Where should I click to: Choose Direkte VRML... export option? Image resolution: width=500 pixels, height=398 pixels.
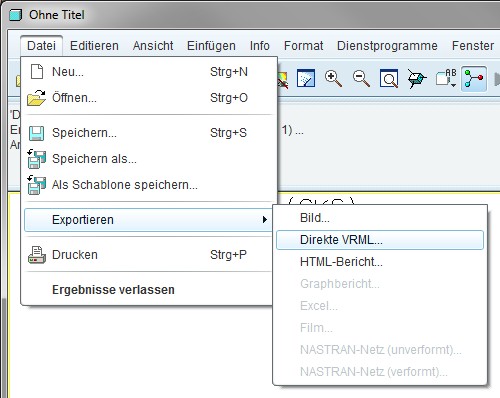click(x=380, y=240)
